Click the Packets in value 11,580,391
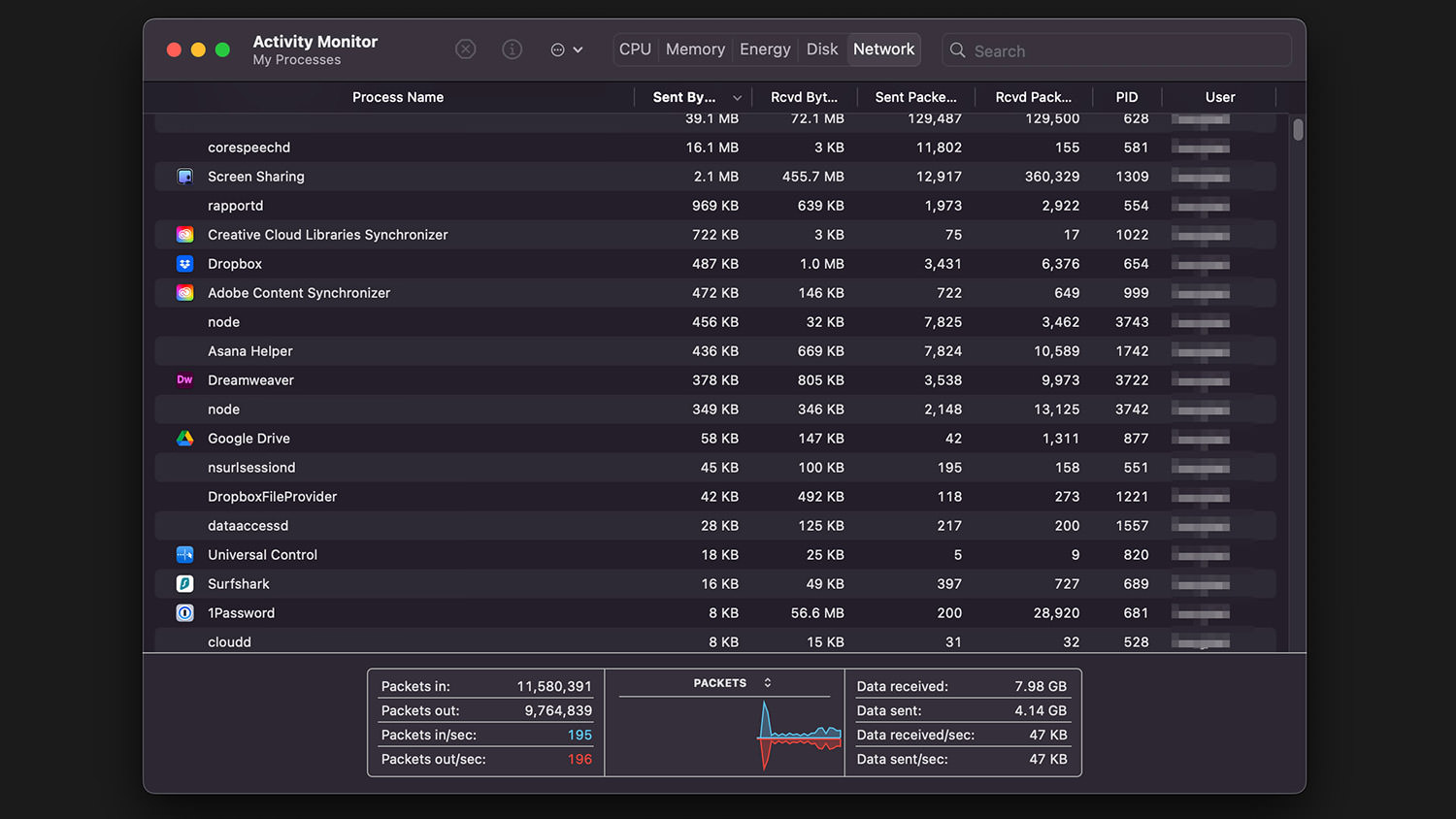This screenshot has width=1456, height=819. click(554, 686)
